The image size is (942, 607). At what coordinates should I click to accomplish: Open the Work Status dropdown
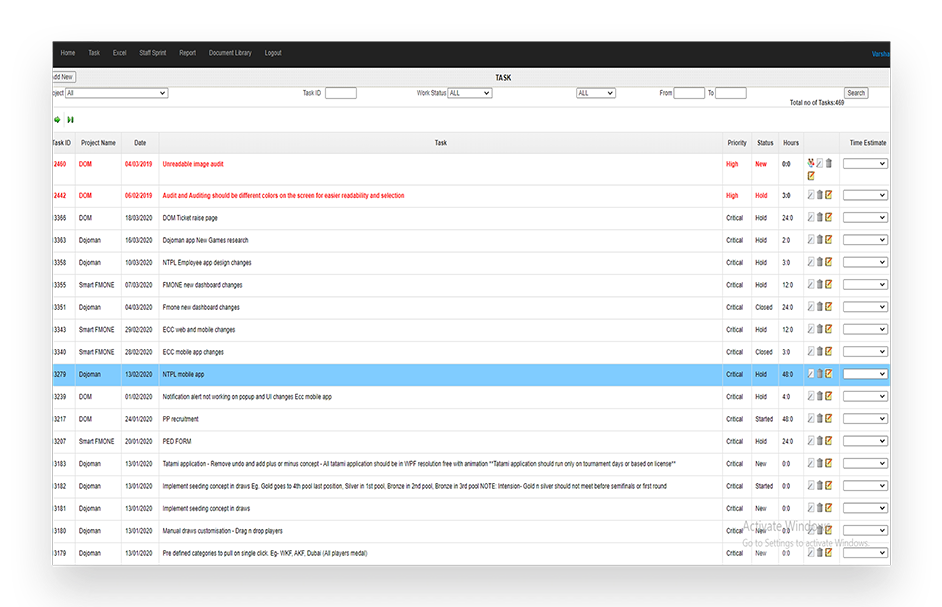coord(470,93)
